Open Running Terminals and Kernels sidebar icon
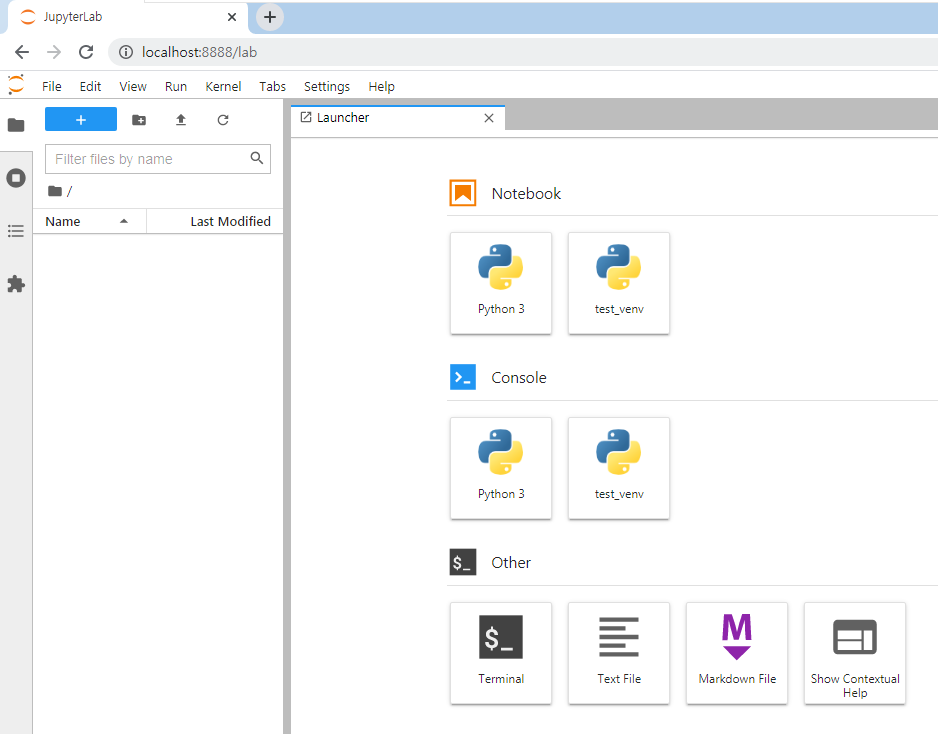The width and height of the screenshot is (938, 734). [x=16, y=178]
